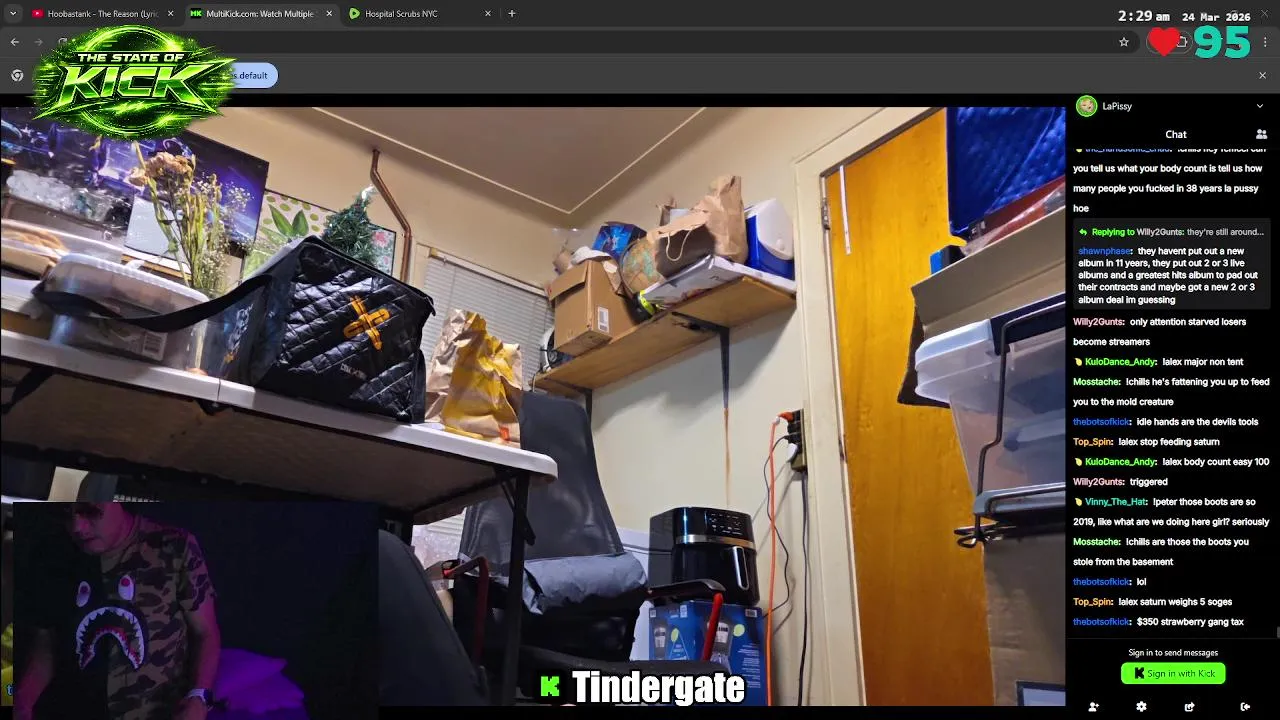The width and height of the screenshot is (1280, 720).
Task: Show chat users list icon
Action: pyautogui.click(x=1261, y=134)
